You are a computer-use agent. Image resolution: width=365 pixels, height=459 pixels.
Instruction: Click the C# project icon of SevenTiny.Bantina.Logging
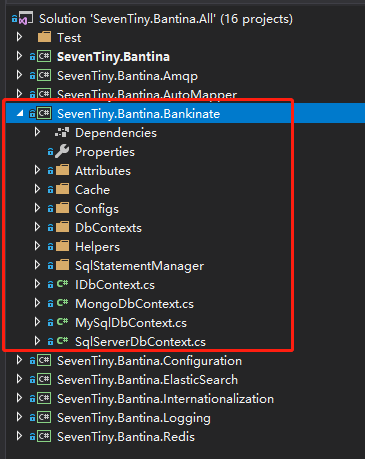[x=44, y=417]
